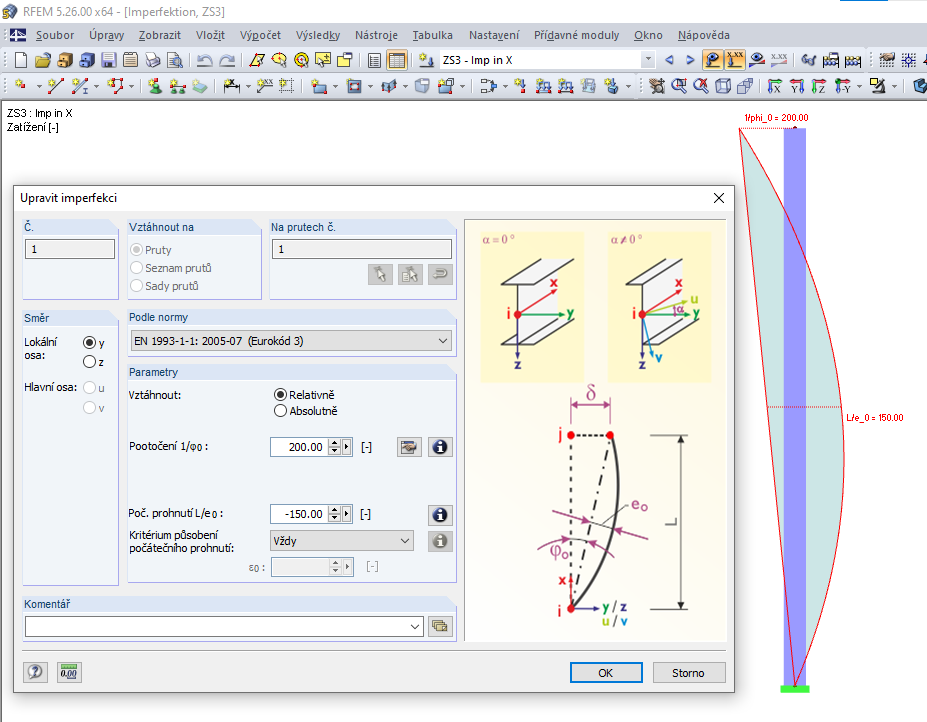This screenshot has height=722, width=927.
Task: Toggle the table view icon
Action: (x=397, y=60)
